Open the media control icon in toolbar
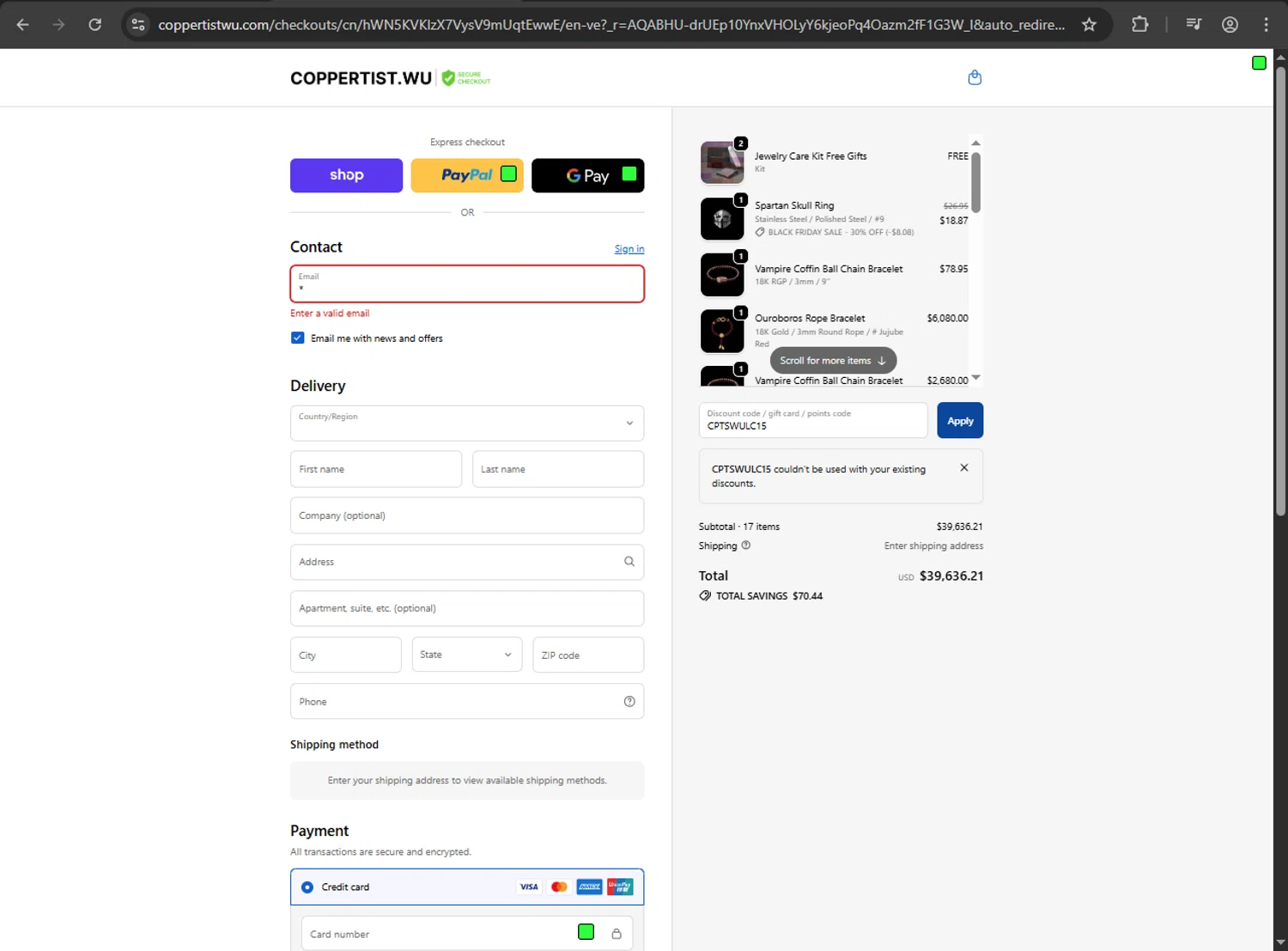The width and height of the screenshot is (1288, 951). (x=1194, y=25)
